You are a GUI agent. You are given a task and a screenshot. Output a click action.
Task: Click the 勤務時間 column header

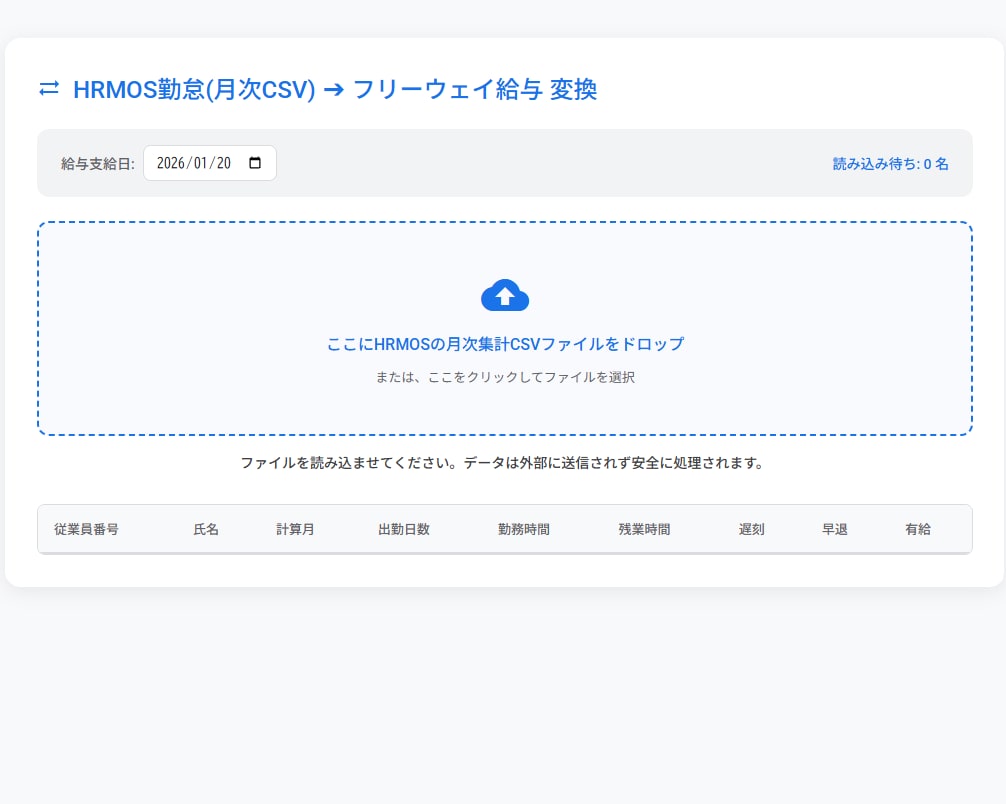[524, 529]
